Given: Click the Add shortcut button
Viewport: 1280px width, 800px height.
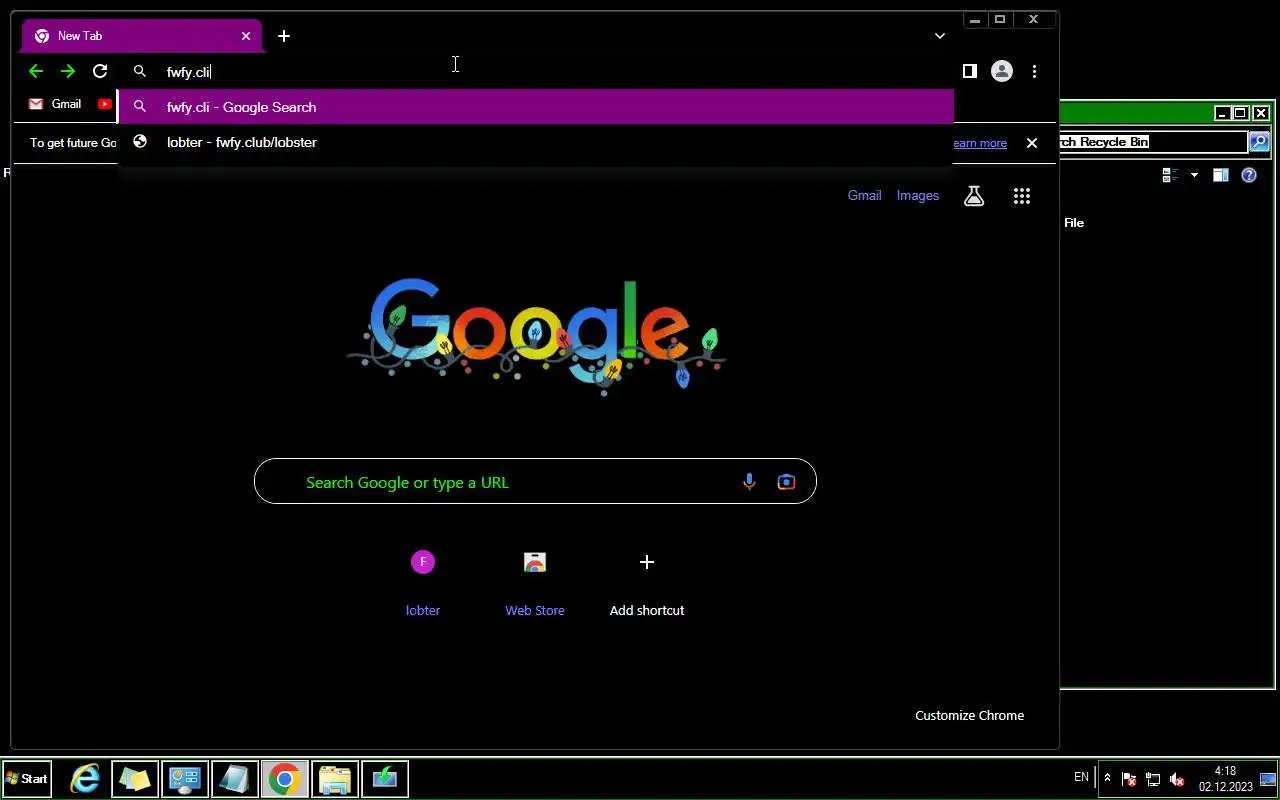Looking at the screenshot, I should (647, 582).
